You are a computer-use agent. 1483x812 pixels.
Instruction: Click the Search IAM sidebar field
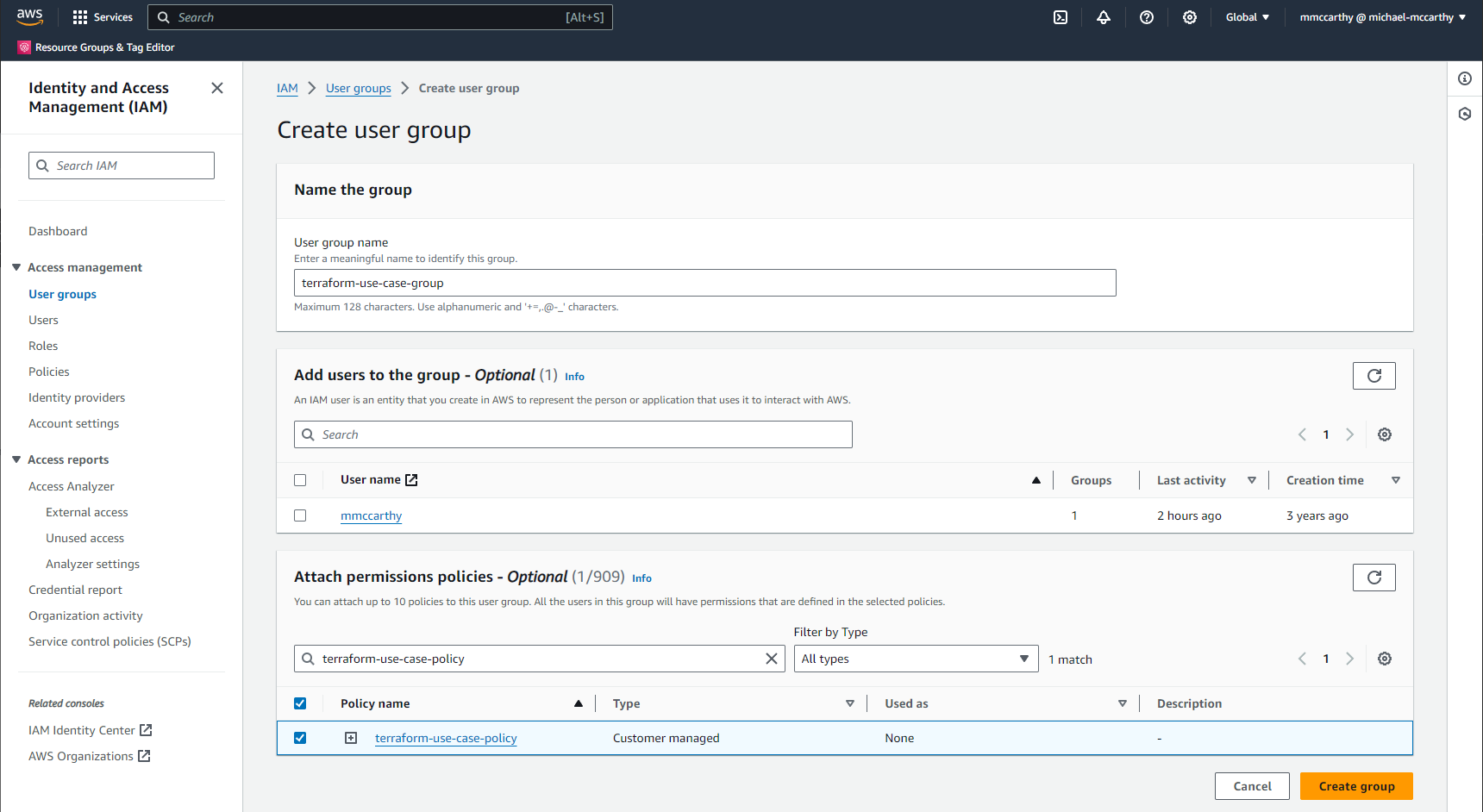(x=122, y=166)
